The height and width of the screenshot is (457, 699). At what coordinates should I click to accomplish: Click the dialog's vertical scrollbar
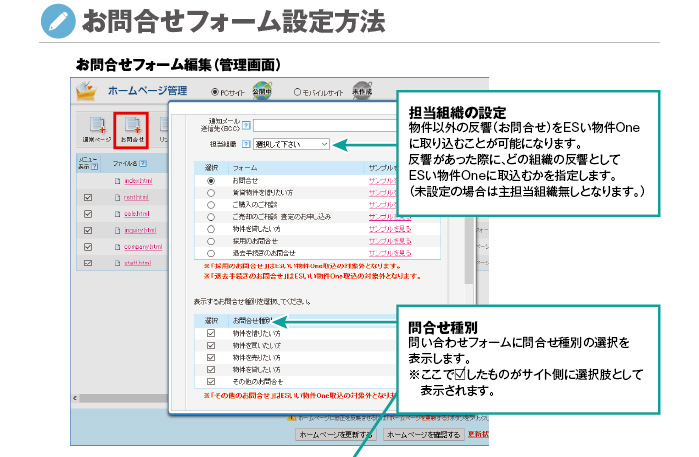point(469,250)
